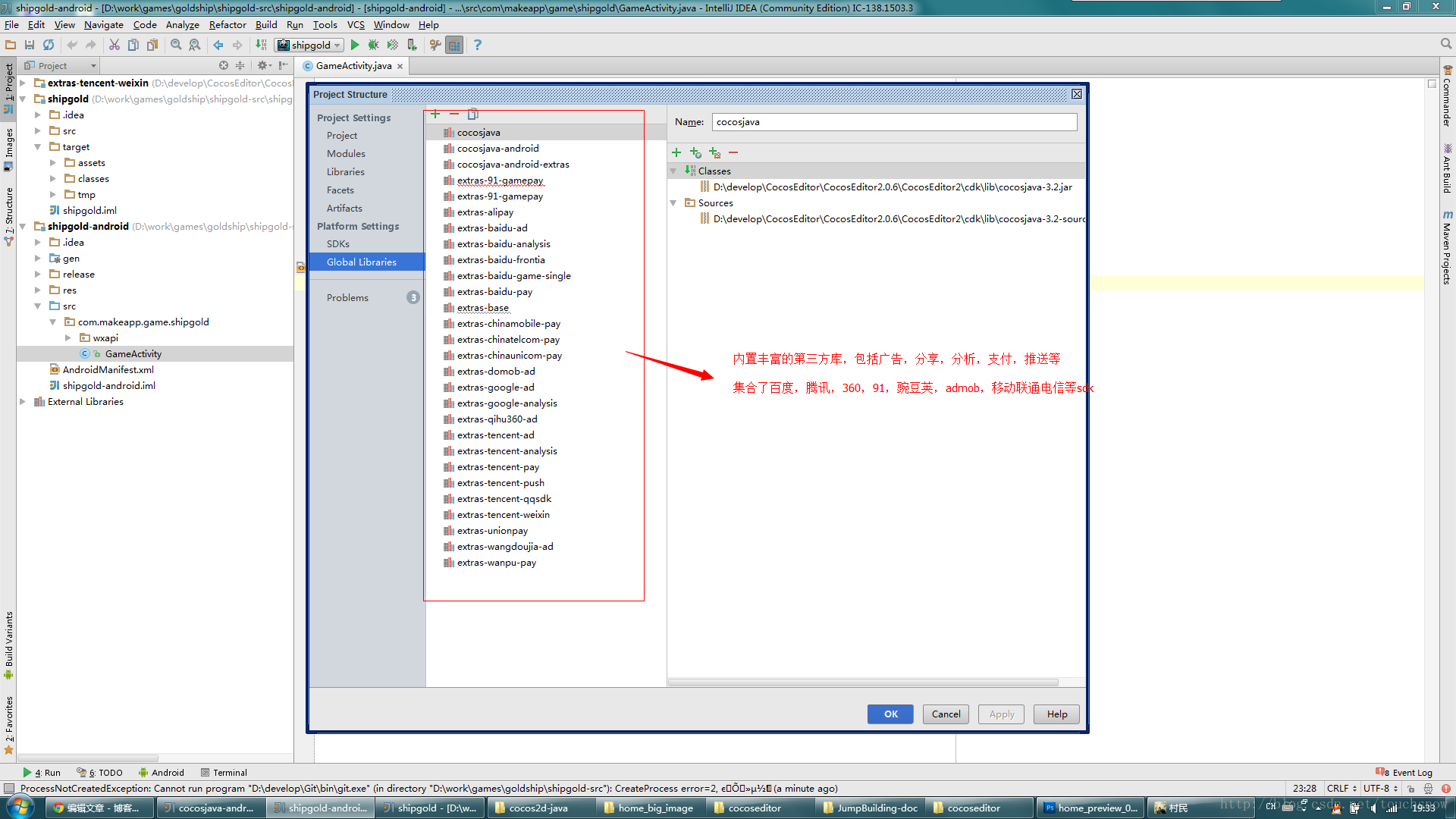Add a new global library with the green plus
This screenshot has height=819, width=1456.
coord(435,114)
